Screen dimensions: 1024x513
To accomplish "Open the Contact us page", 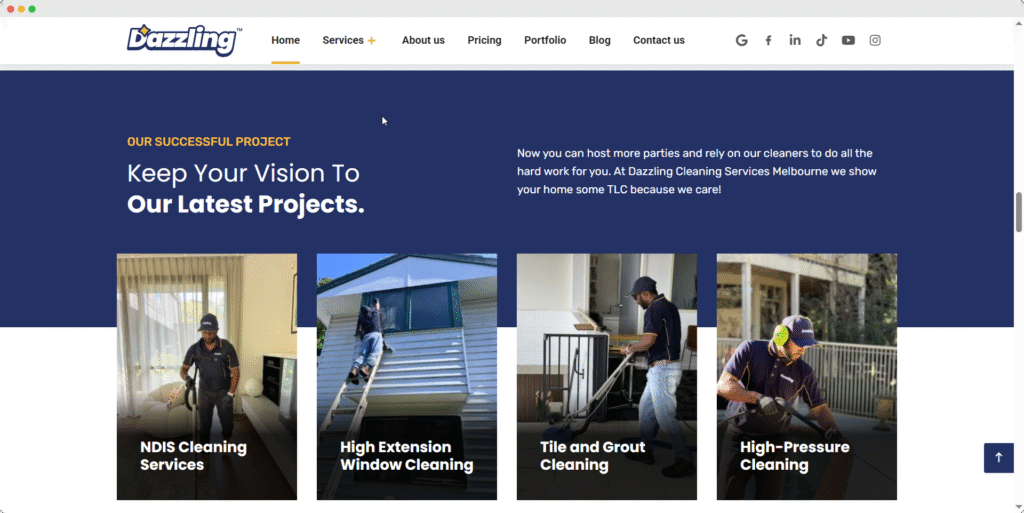I will click(659, 40).
